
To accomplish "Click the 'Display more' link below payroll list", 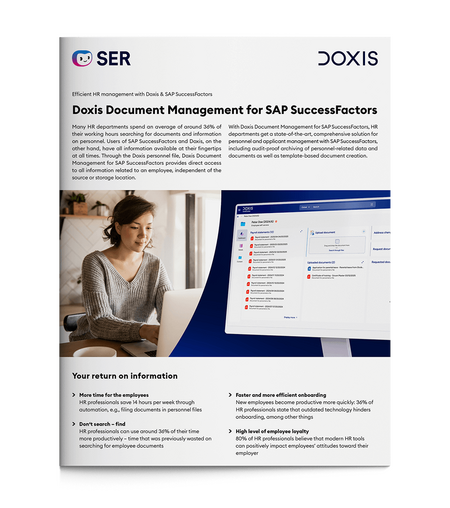I will [x=290, y=317].
